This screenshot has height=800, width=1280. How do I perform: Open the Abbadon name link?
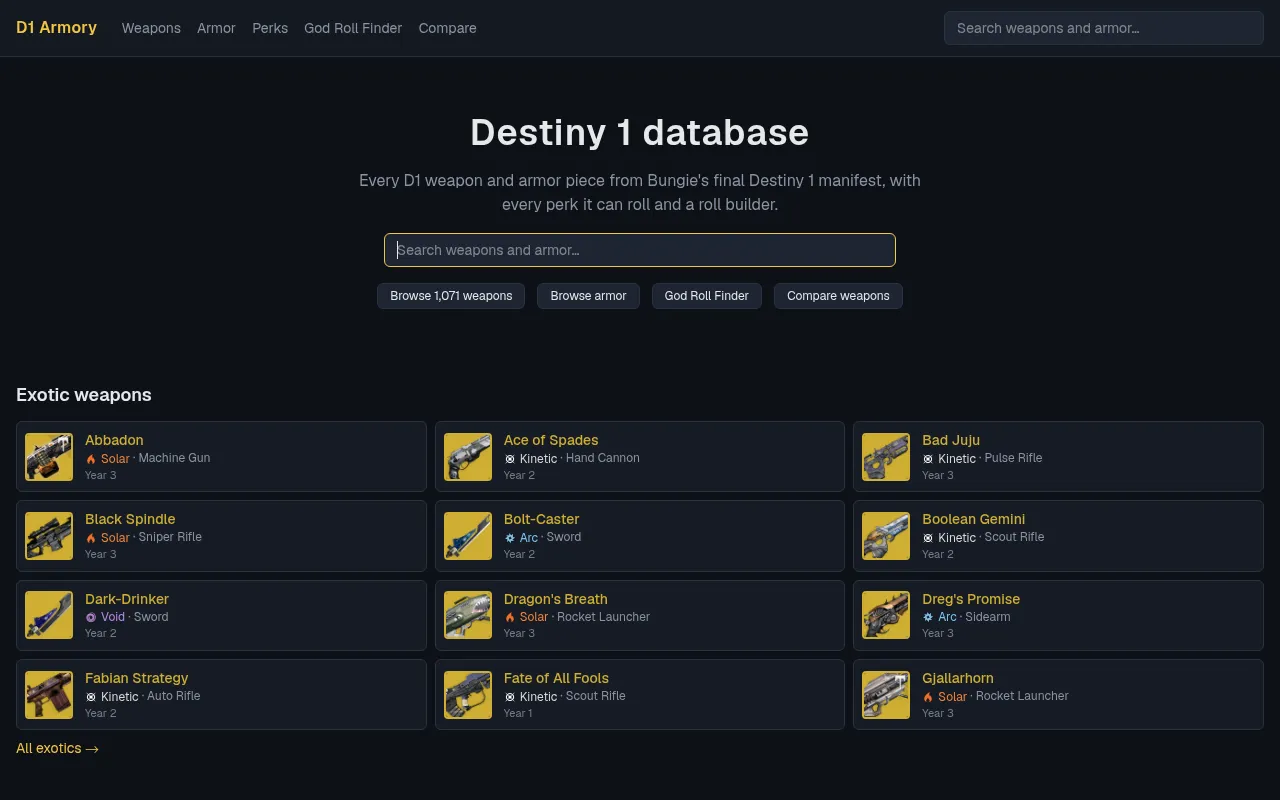(x=114, y=440)
